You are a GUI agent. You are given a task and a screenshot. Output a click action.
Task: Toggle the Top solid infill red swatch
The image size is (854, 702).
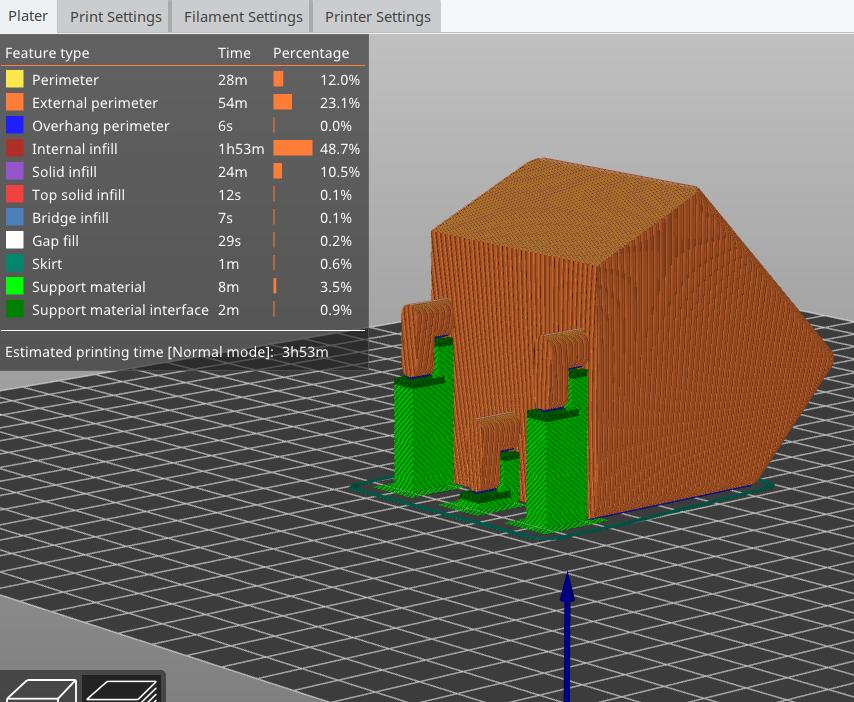(x=15, y=194)
